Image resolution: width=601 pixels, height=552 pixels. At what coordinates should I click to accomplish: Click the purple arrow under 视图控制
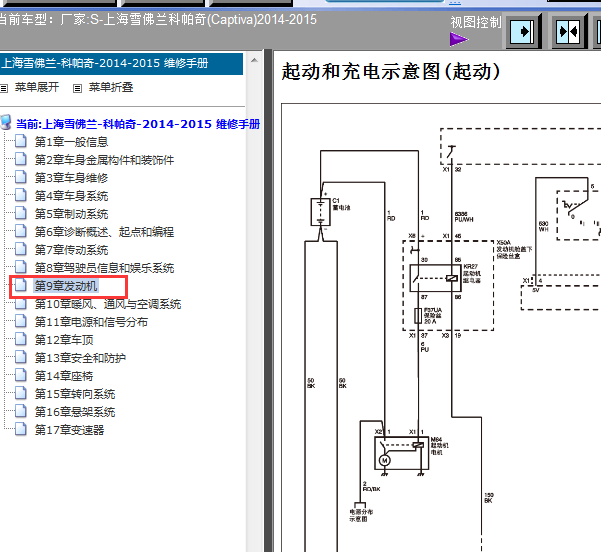coord(459,39)
